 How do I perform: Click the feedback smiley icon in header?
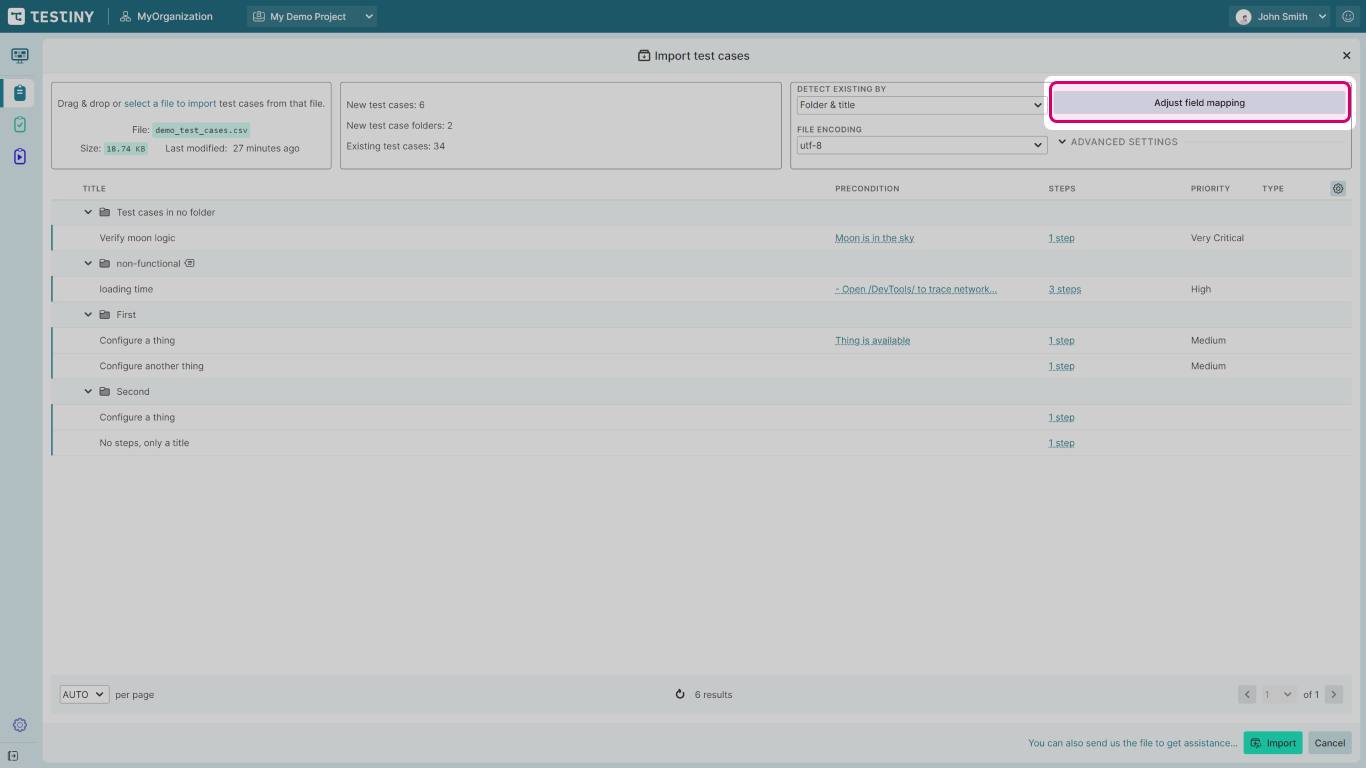point(1348,17)
